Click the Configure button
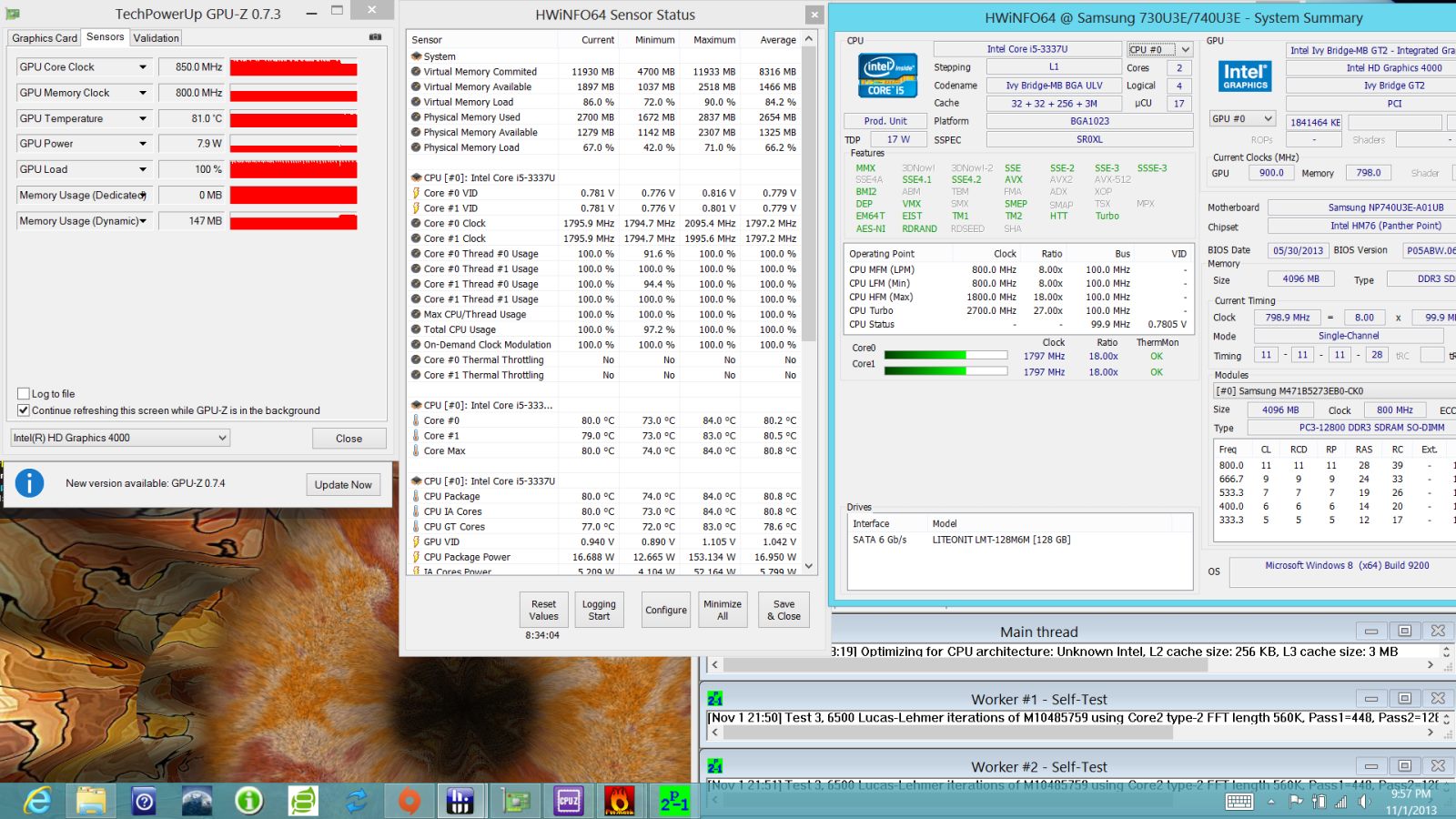The height and width of the screenshot is (819, 1456). [x=666, y=610]
